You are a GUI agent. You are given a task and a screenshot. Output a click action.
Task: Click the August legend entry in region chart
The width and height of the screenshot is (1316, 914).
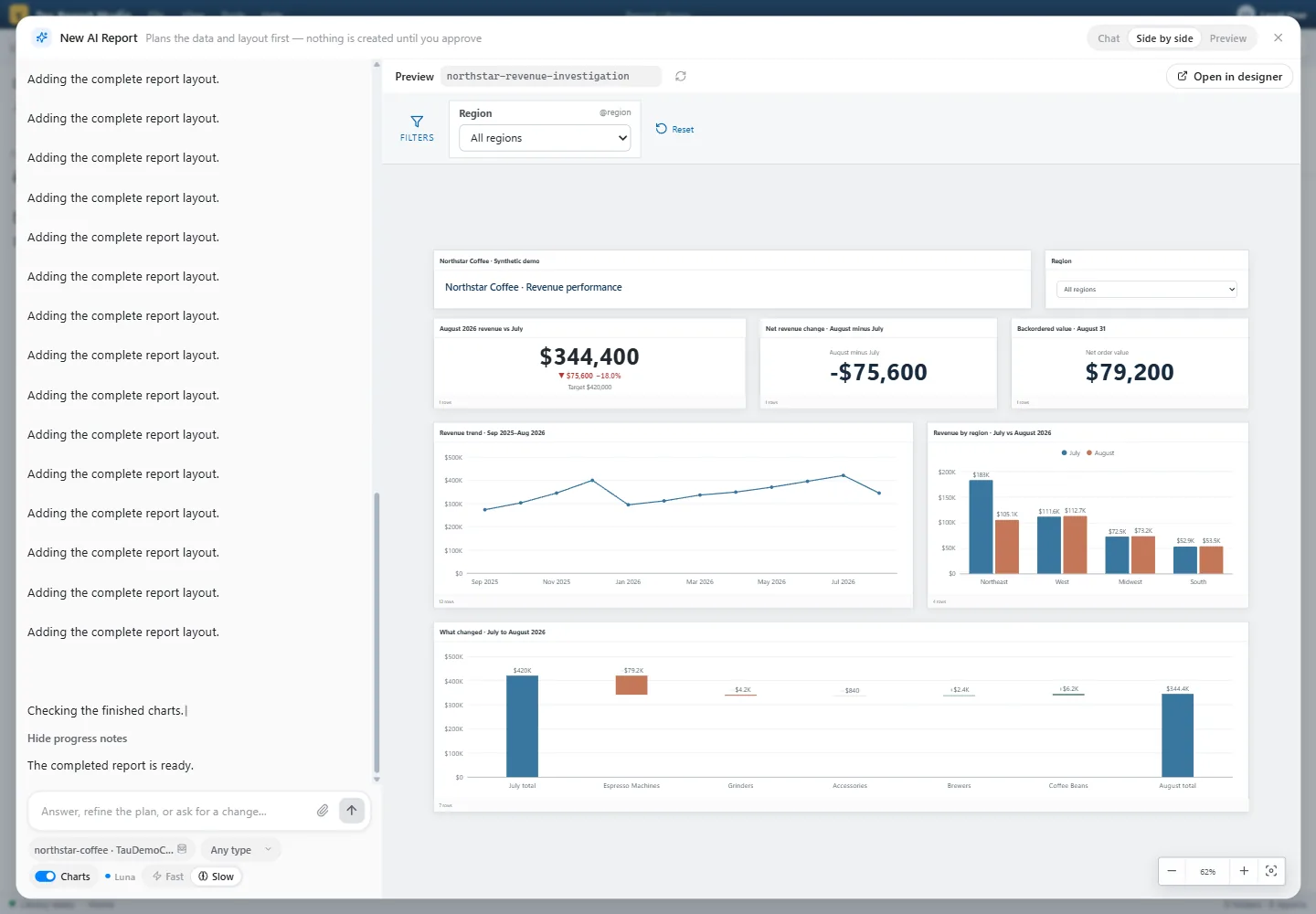point(1100,453)
